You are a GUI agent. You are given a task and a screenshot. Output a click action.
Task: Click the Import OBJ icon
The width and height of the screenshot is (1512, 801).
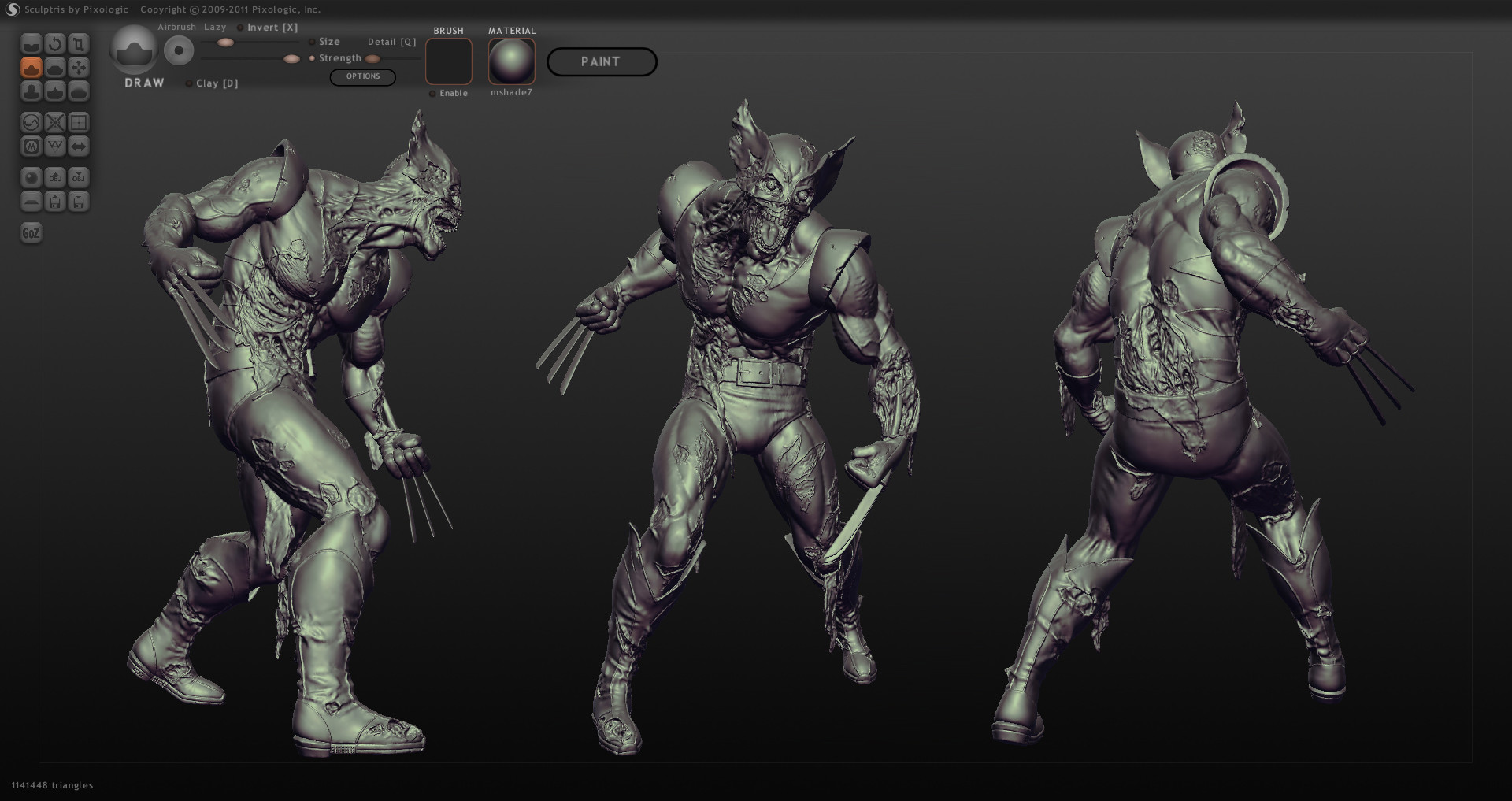pyautogui.click(x=54, y=178)
